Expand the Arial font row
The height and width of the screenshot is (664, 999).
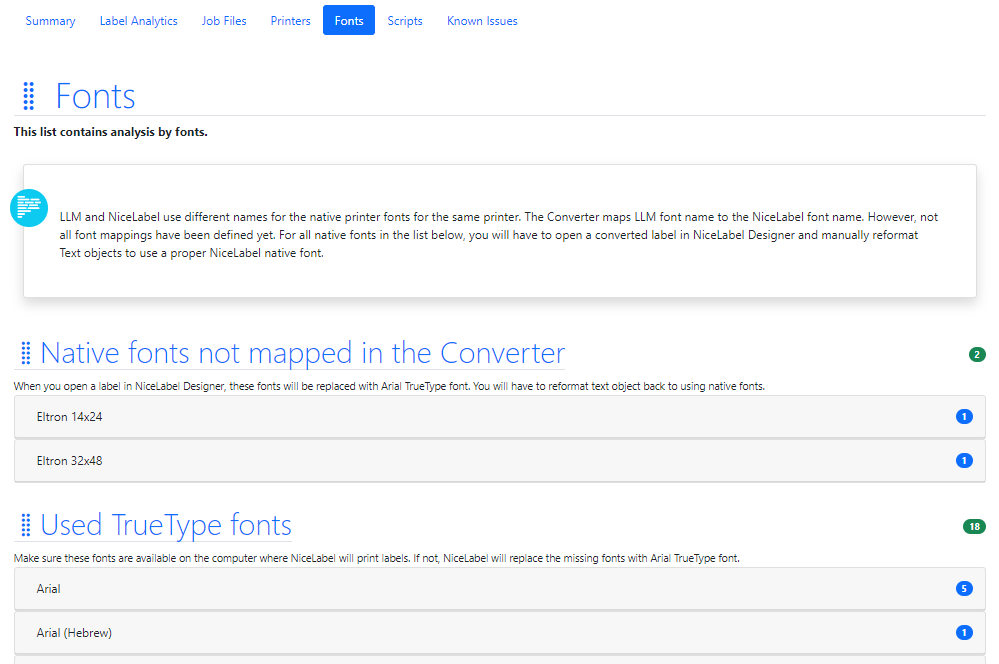(500, 589)
